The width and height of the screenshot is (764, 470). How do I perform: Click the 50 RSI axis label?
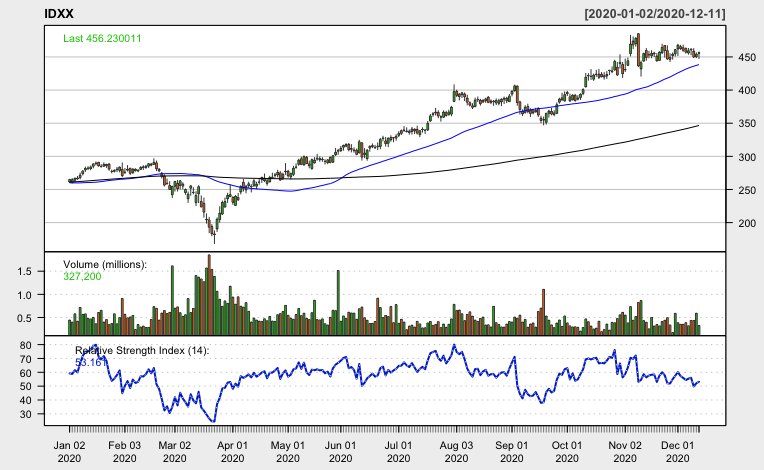click(x=25, y=387)
